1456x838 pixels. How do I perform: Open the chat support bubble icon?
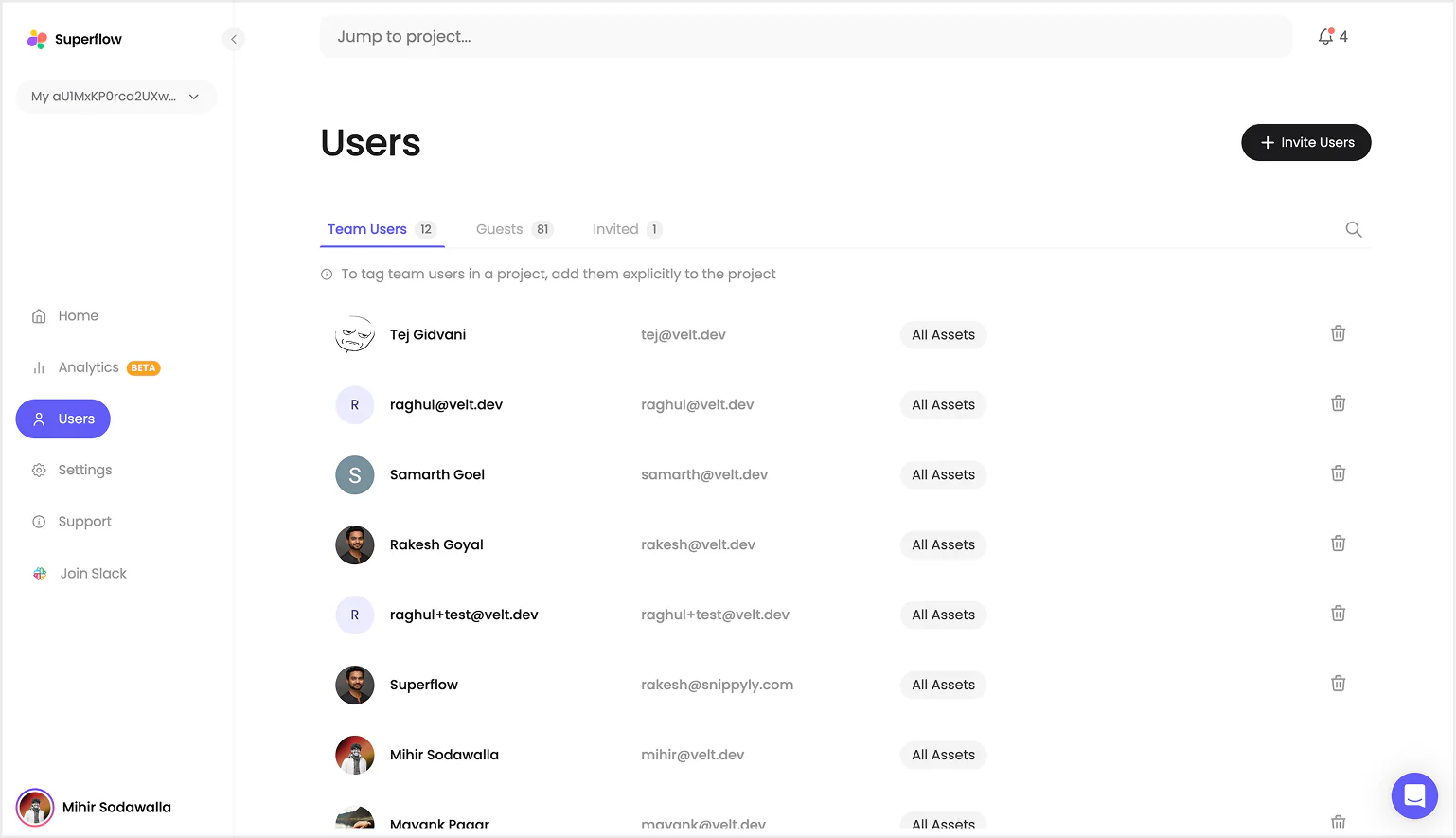click(x=1414, y=795)
